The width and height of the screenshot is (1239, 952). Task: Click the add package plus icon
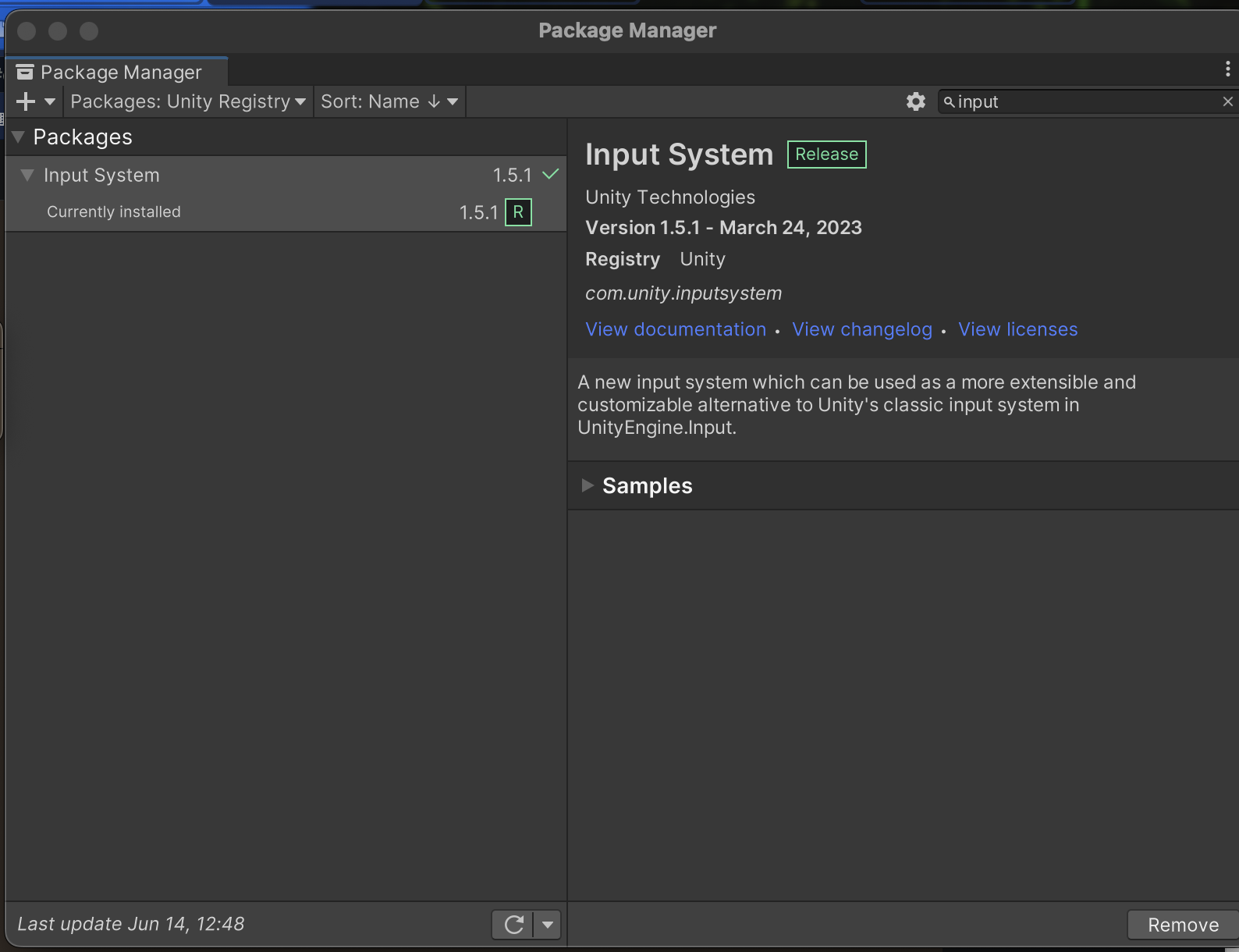pos(26,101)
